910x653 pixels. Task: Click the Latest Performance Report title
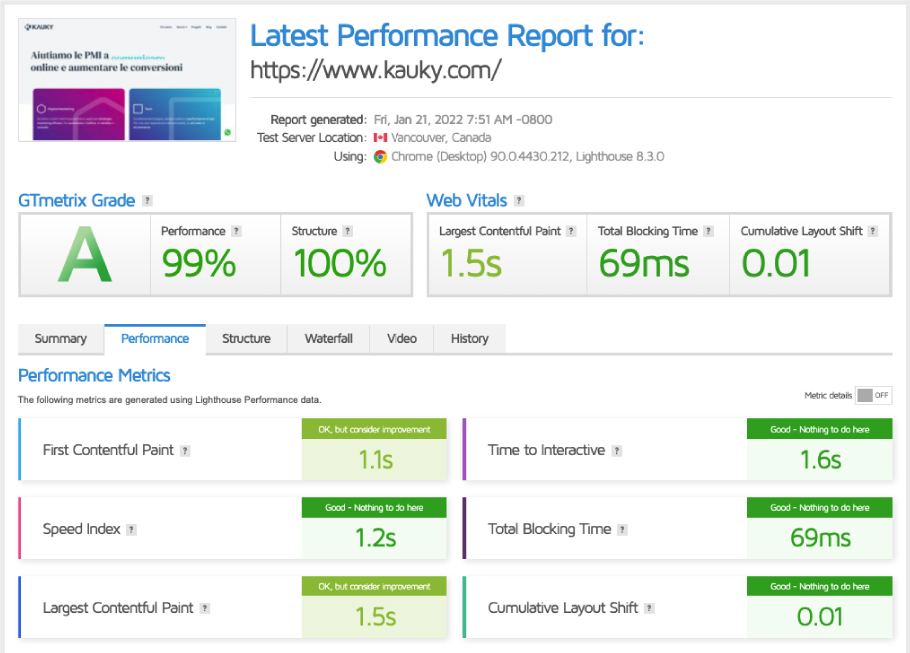[447, 36]
